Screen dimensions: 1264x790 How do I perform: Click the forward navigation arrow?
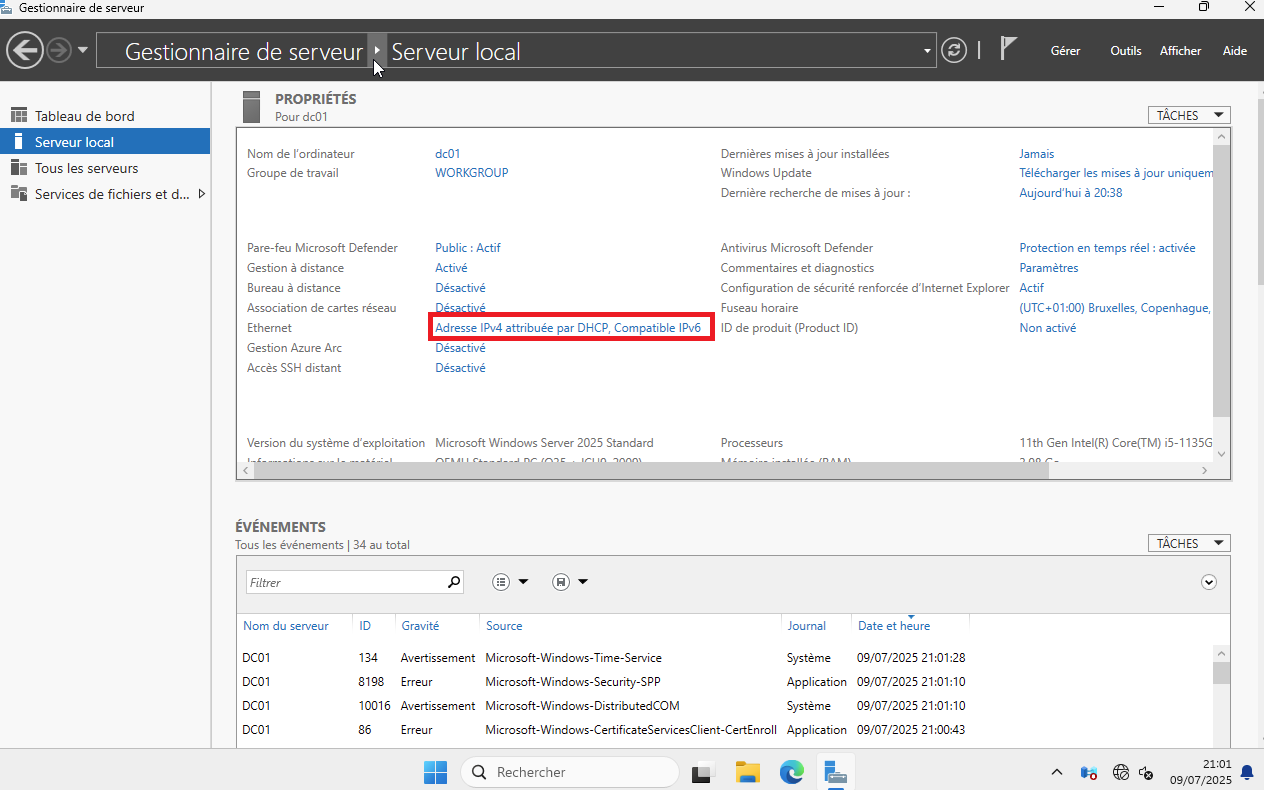pos(59,50)
